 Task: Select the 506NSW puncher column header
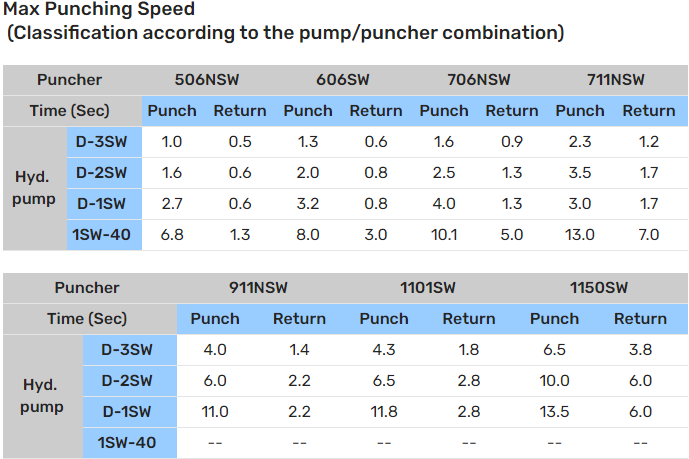tap(206, 79)
